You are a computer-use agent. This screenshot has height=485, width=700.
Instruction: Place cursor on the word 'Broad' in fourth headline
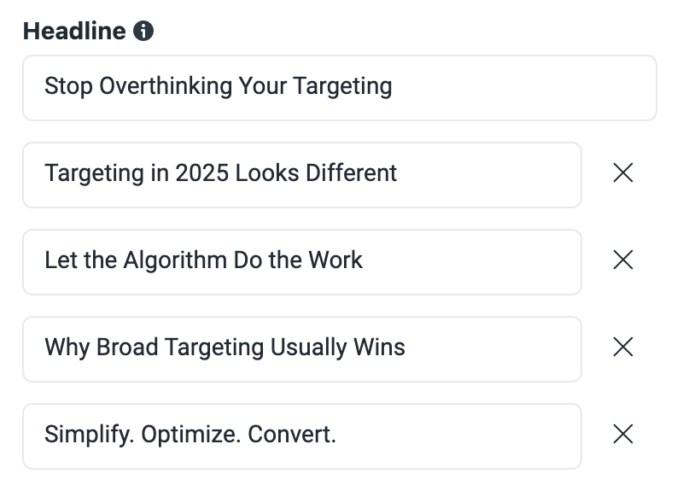click(x=127, y=347)
